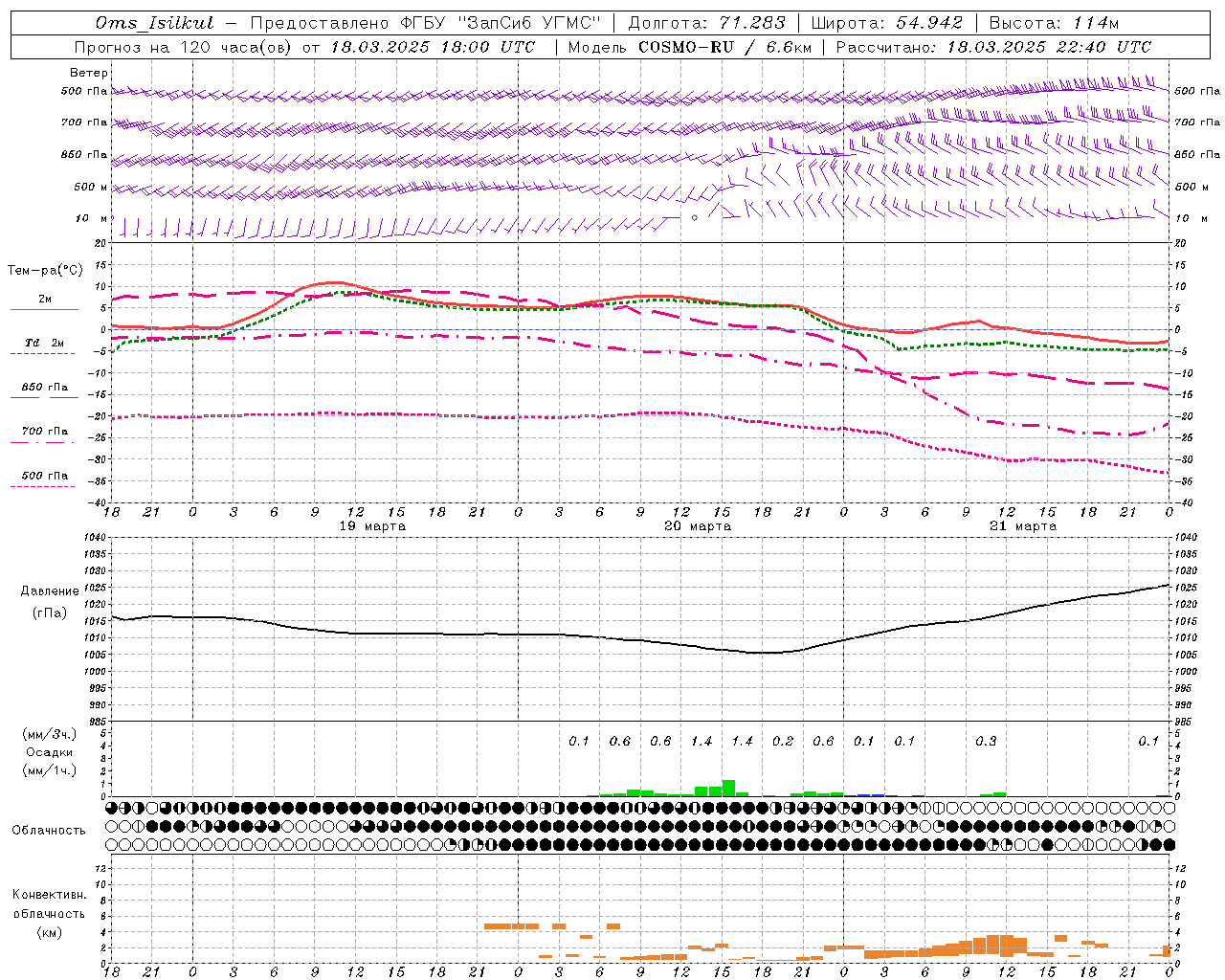Click the Td 2м dew point legend entry
Viewport: 1225px width, 980px height.
[x=44, y=343]
